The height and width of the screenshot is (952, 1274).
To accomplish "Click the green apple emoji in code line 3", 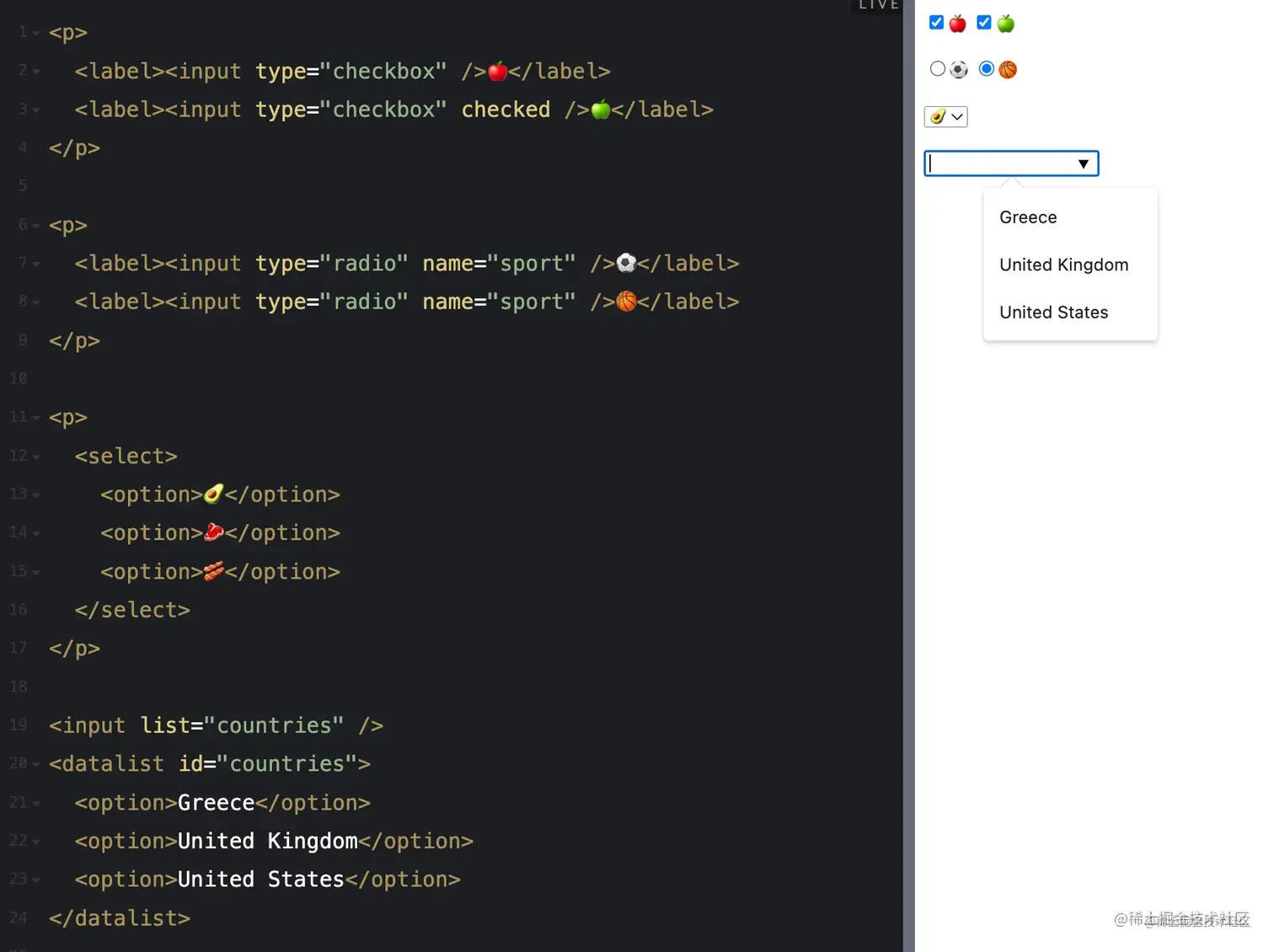I will point(601,110).
